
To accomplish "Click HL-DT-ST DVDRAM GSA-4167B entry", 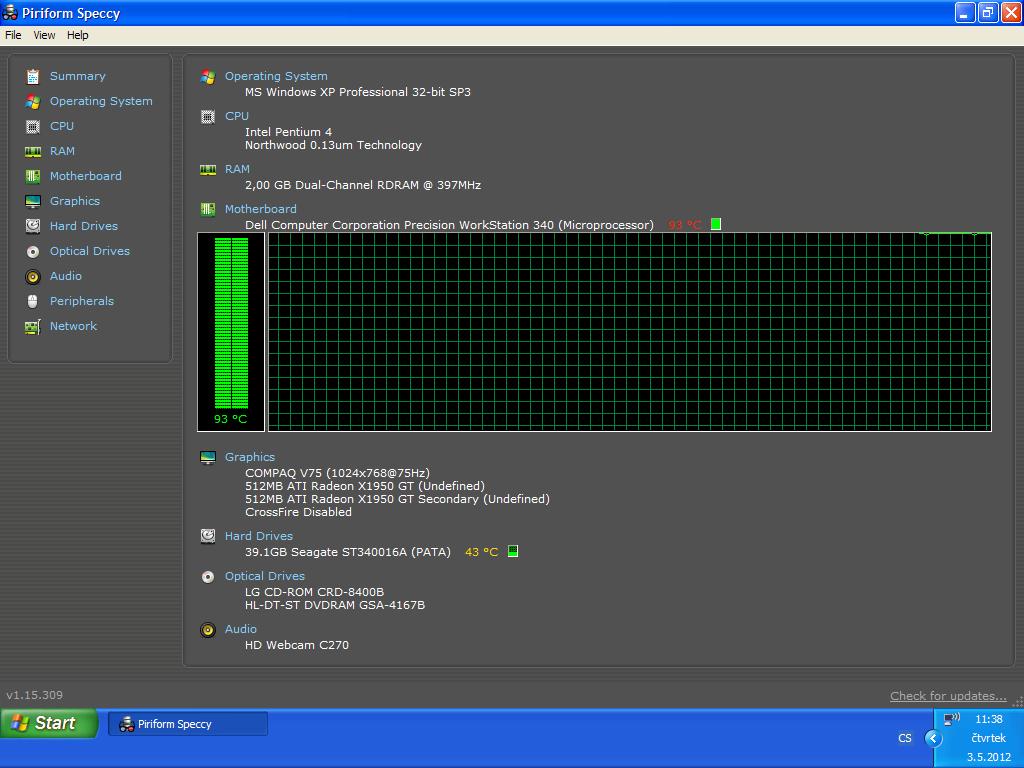I will pyautogui.click(x=335, y=605).
